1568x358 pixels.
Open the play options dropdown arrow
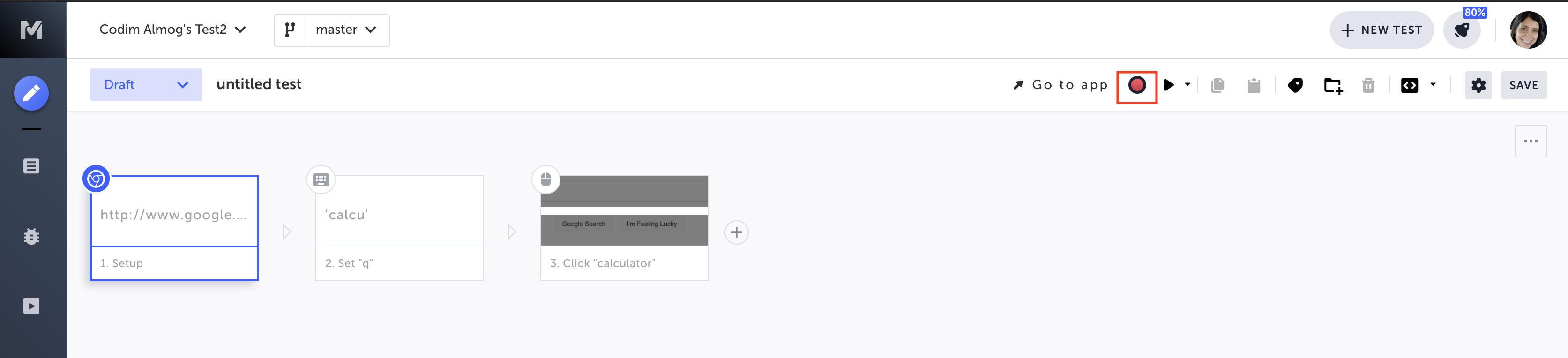pos(1187,85)
